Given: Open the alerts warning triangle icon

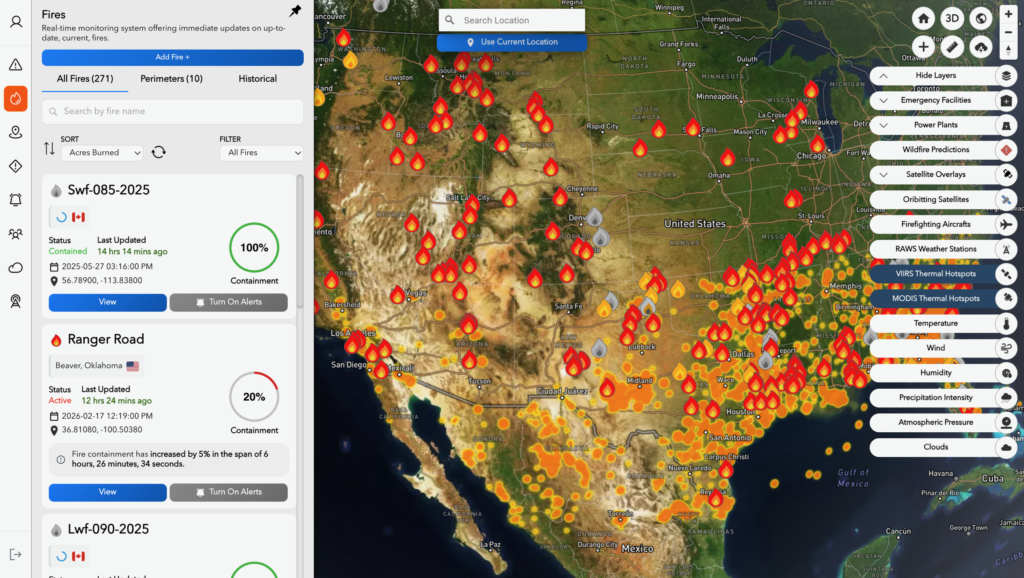Looking at the screenshot, I should (x=16, y=65).
